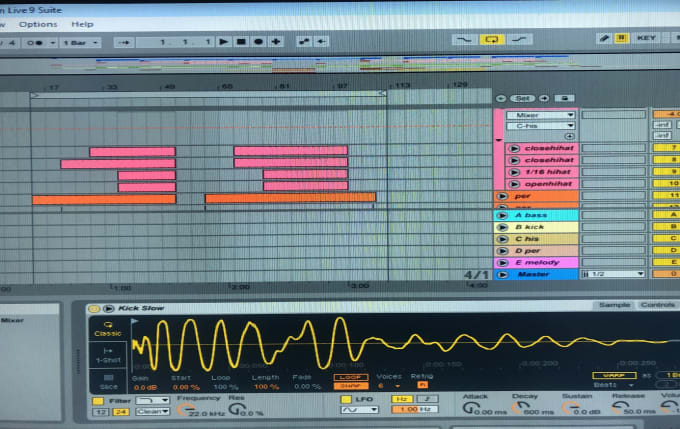The height and width of the screenshot is (429, 680).
Task: Open the Clean filter circuit dropdown
Action: 152,412
